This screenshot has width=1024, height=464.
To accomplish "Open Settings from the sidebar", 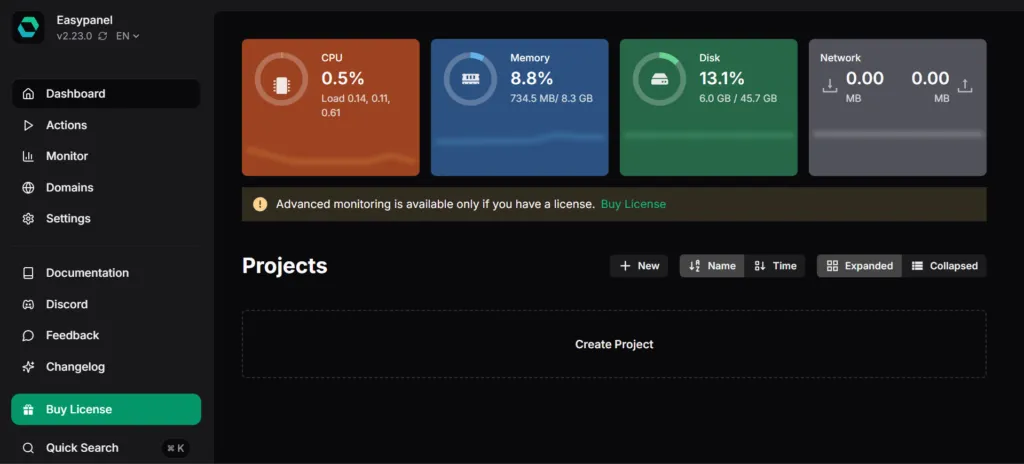I will [x=106, y=218].
